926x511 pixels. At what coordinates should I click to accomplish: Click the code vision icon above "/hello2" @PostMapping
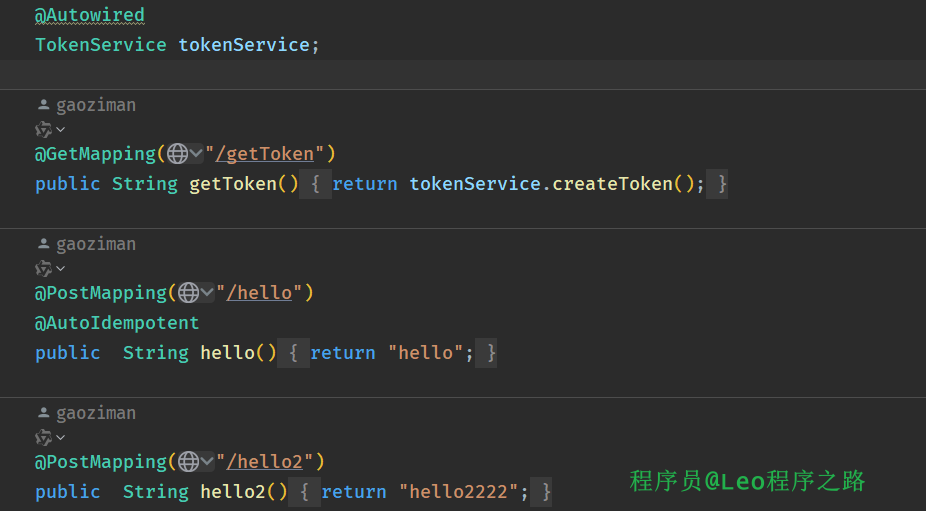click(x=44, y=437)
